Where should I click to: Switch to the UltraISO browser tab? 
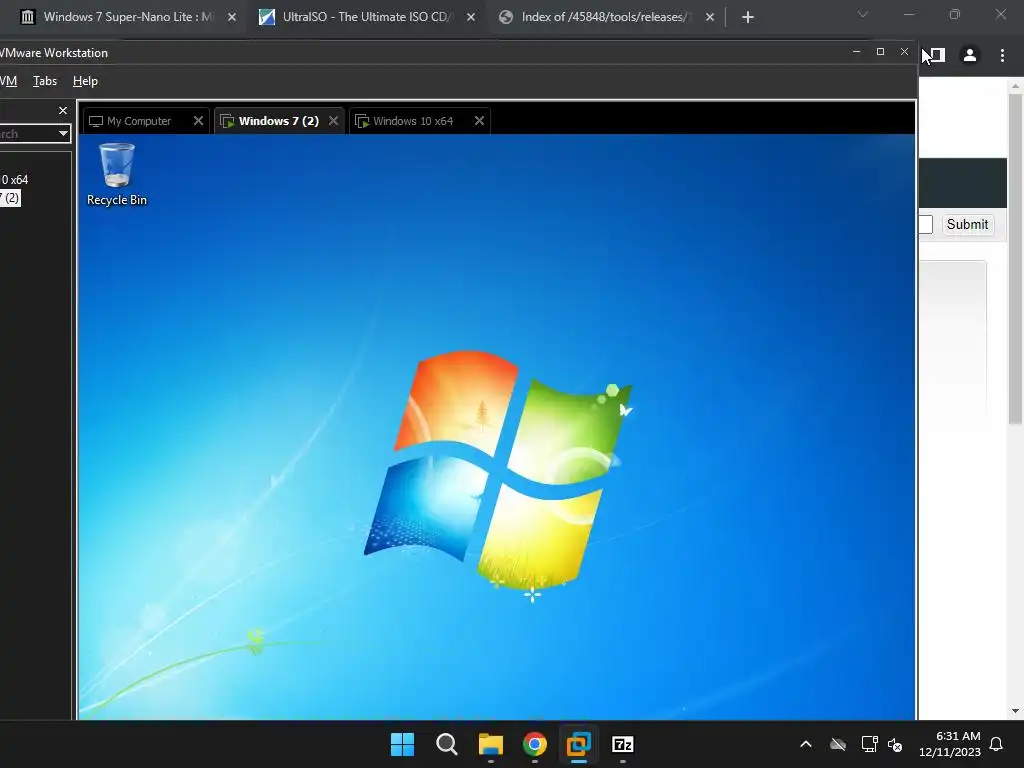click(367, 17)
